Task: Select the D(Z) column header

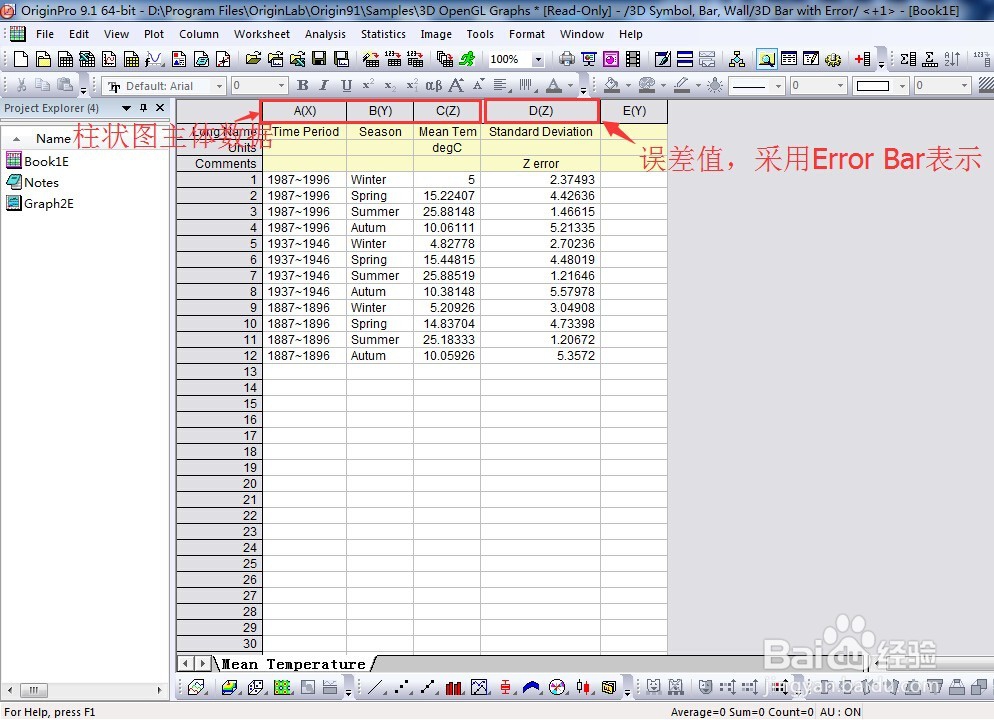Action: click(541, 111)
